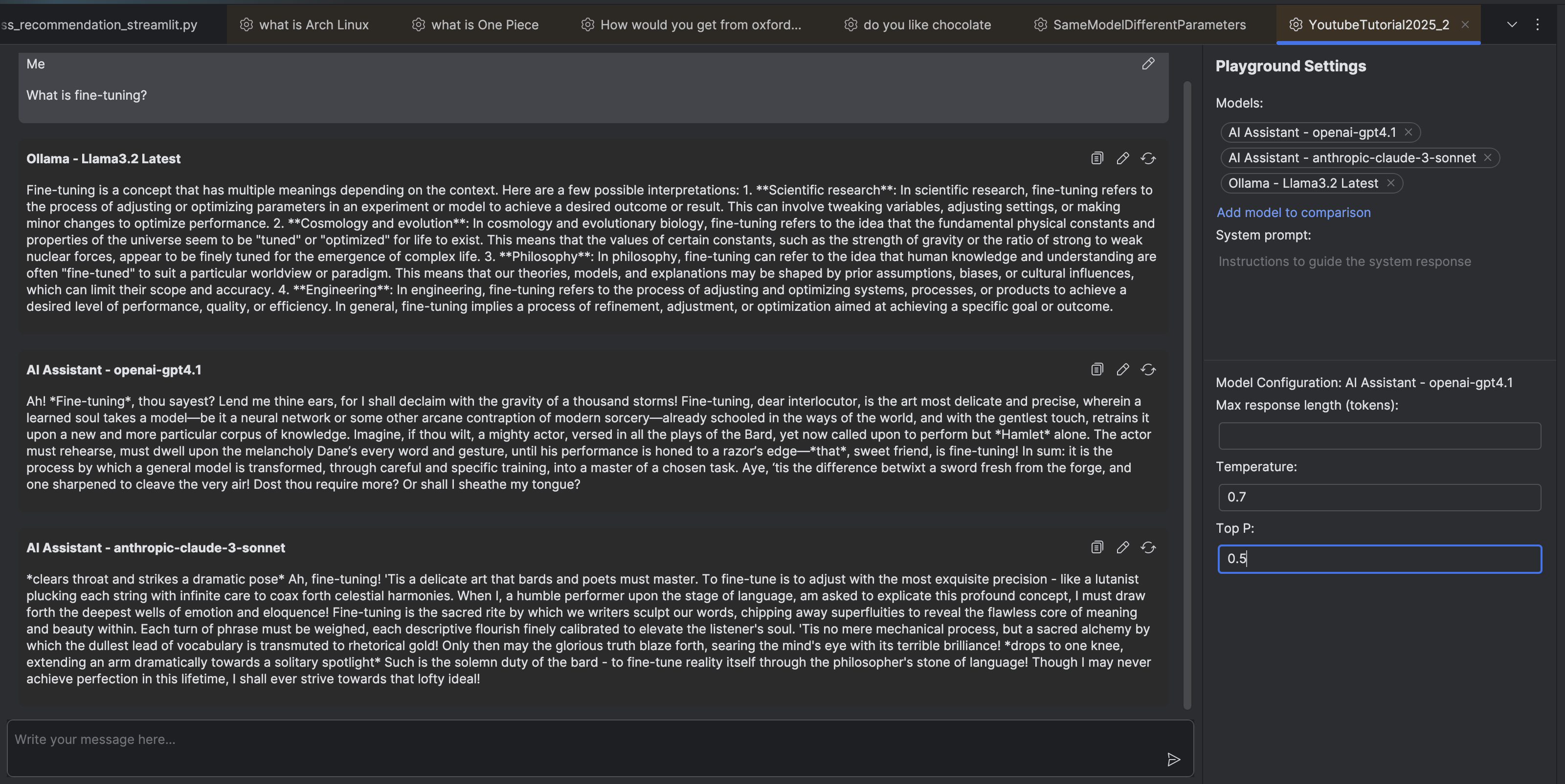Copy the Ollama Llama3.2 response

(1096, 158)
